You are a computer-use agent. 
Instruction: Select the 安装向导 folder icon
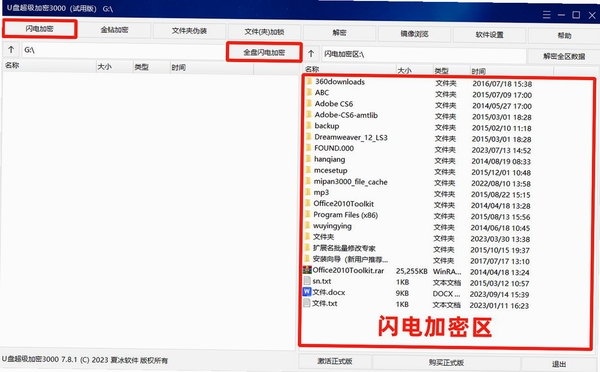(x=307, y=259)
